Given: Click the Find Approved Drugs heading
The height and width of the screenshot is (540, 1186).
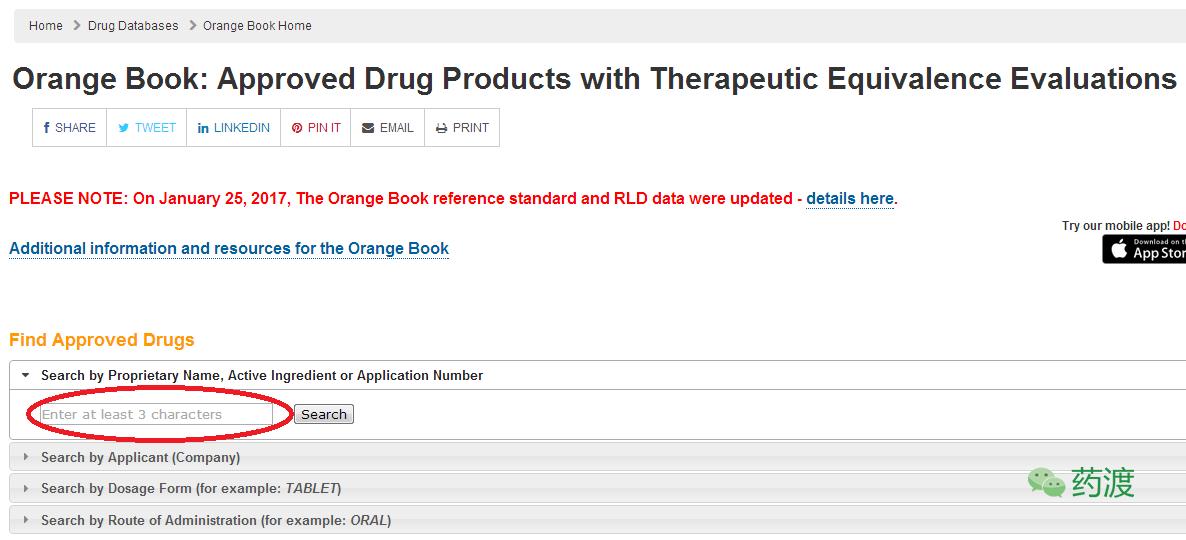Looking at the screenshot, I should (102, 340).
